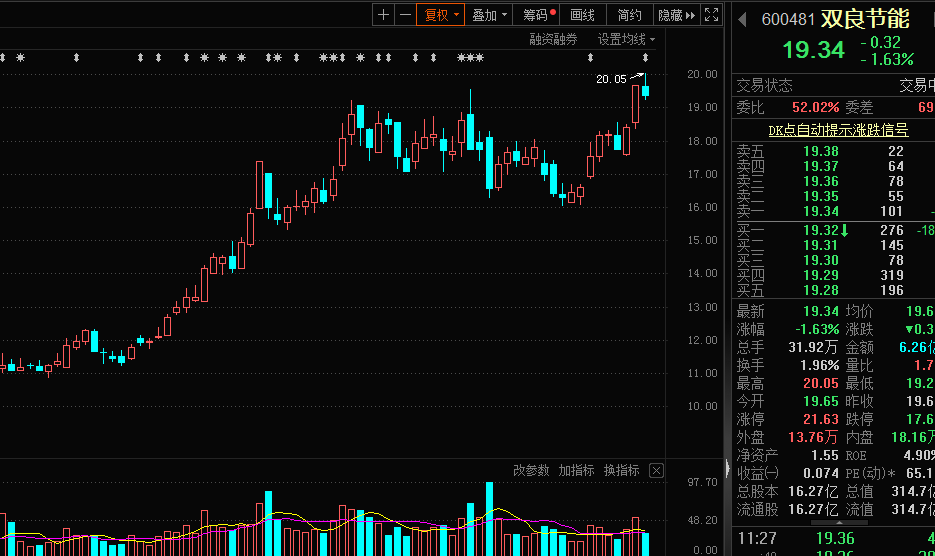Viewport: 935px width, 556px height.
Task: Click the 融资融券 label
Action: coord(553,39)
